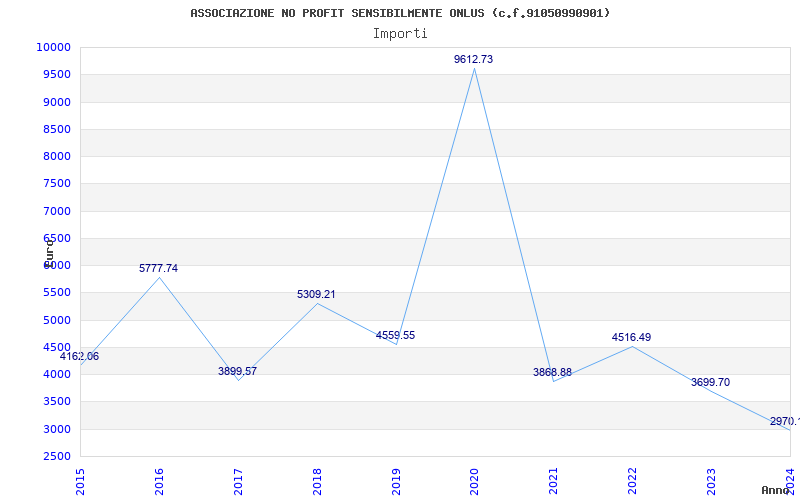Click the 5000 y-axis tick label
This screenshot has height=500, width=800.
click(x=56, y=320)
